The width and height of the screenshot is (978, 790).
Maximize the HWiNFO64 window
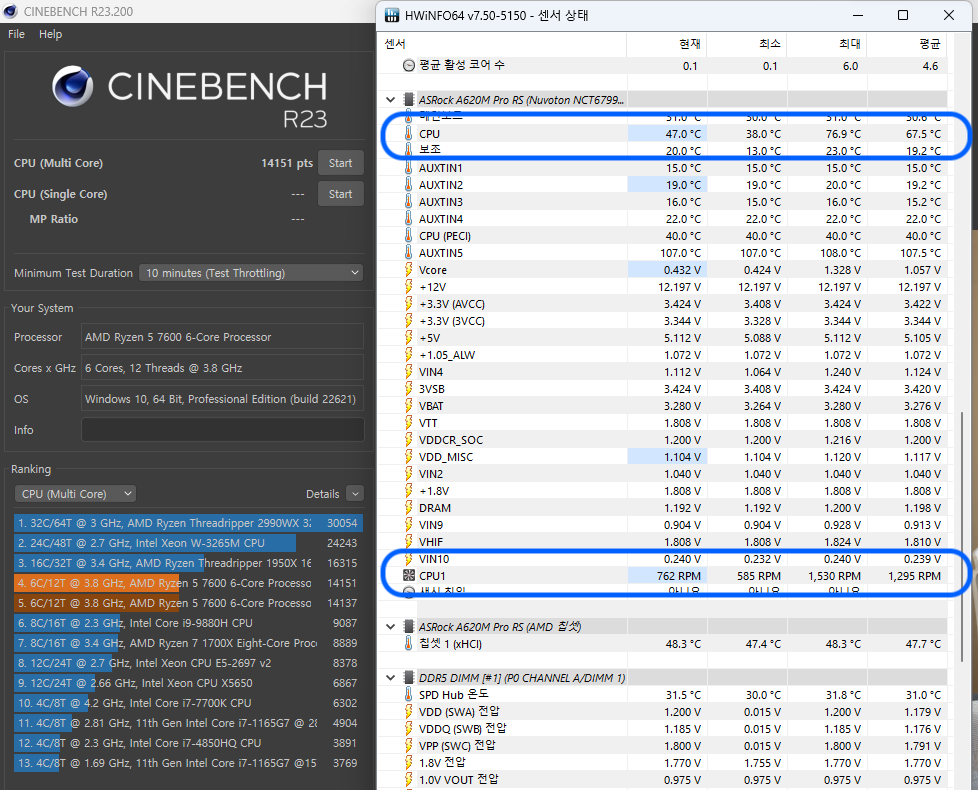903,15
